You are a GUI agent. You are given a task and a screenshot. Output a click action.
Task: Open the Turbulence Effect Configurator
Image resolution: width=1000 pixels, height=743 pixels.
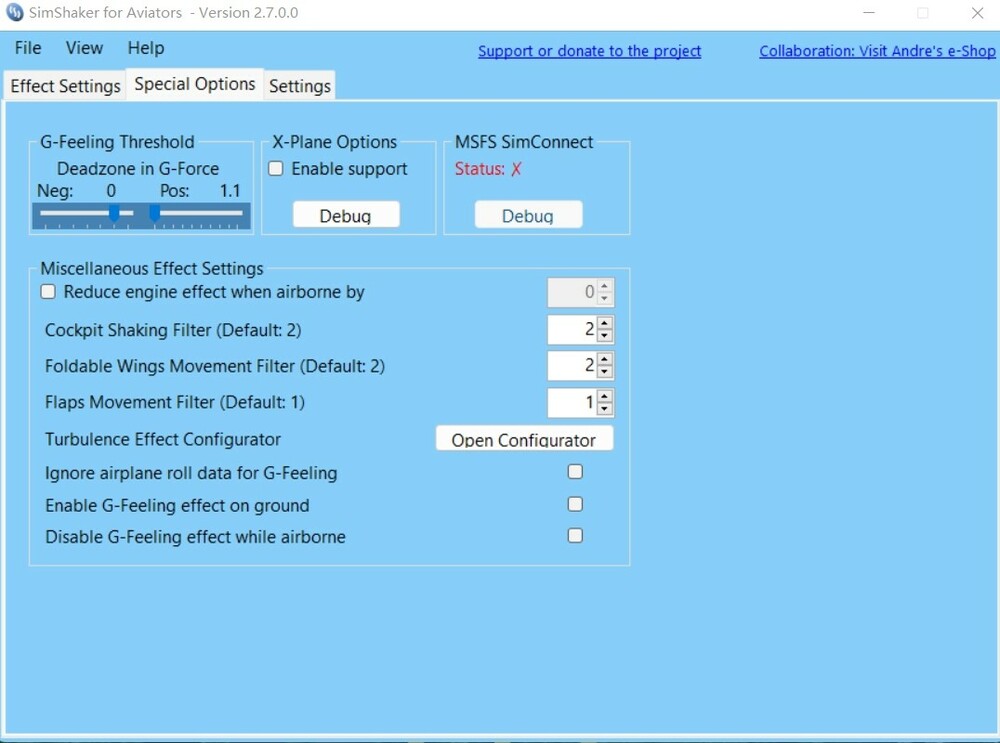524,439
